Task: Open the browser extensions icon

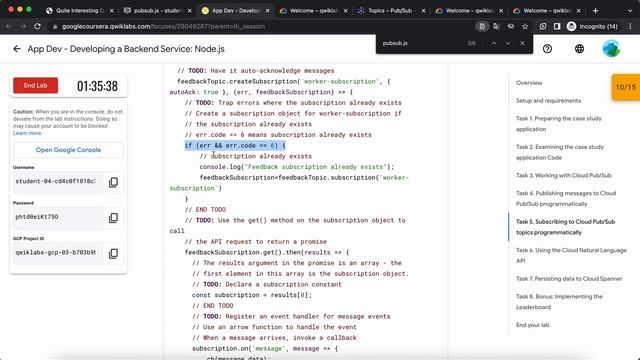Action: point(543,27)
